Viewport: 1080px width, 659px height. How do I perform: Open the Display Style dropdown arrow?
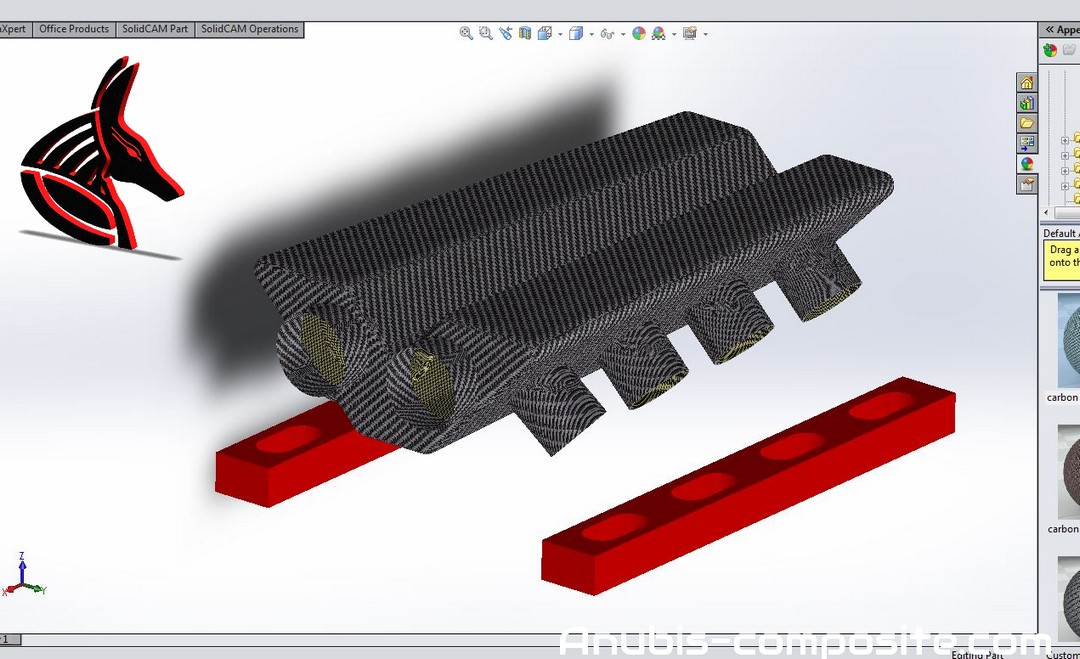pos(591,34)
